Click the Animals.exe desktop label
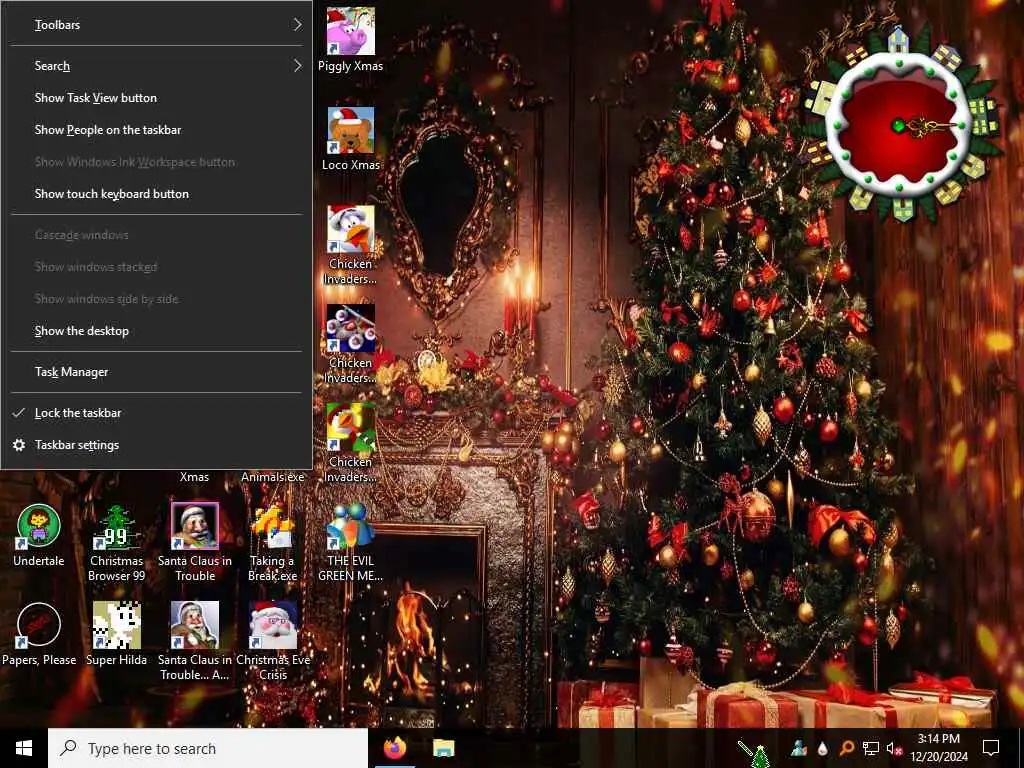The width and height of the screenshot is (1024, 768). tap(273, 477)
